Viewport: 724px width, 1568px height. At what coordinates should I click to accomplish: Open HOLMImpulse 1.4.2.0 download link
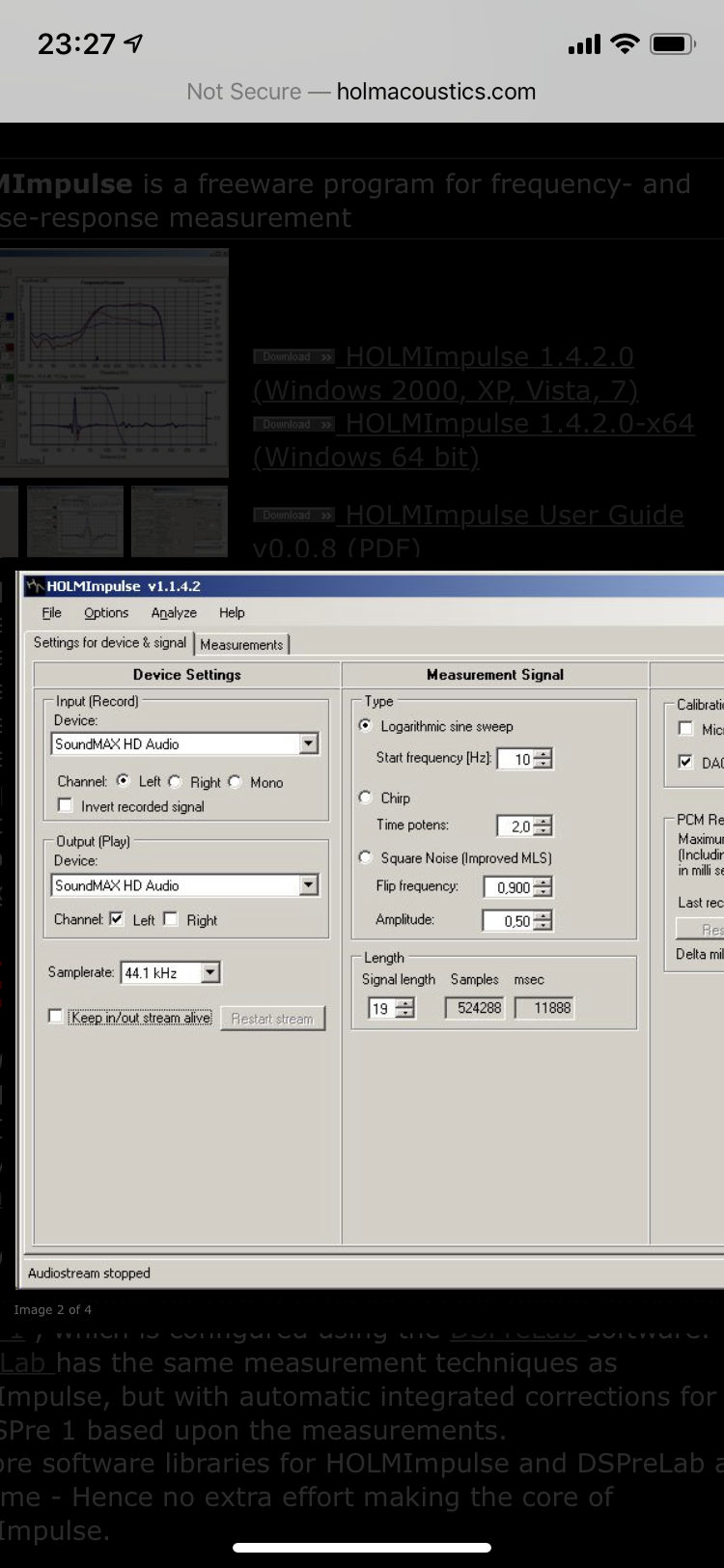(x=443, y=374)
